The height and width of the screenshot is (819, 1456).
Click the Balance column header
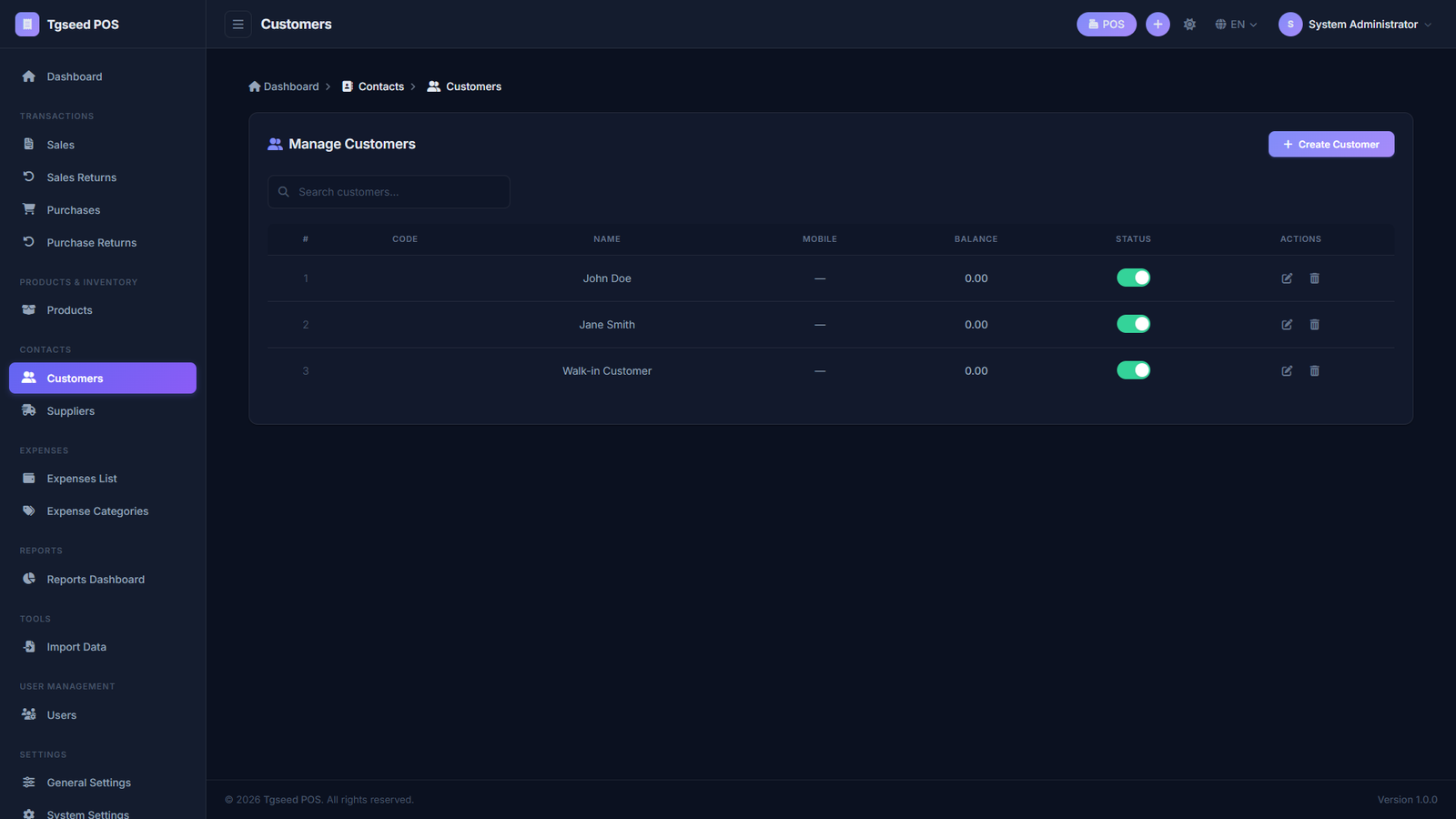(976, 239)
